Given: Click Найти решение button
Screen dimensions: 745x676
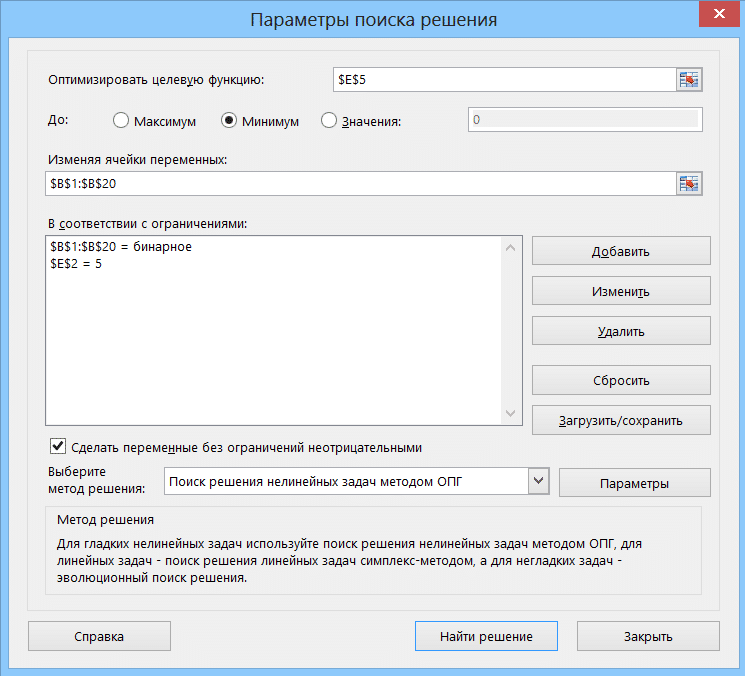Looking at the screenshot, I should click(486, 636).
